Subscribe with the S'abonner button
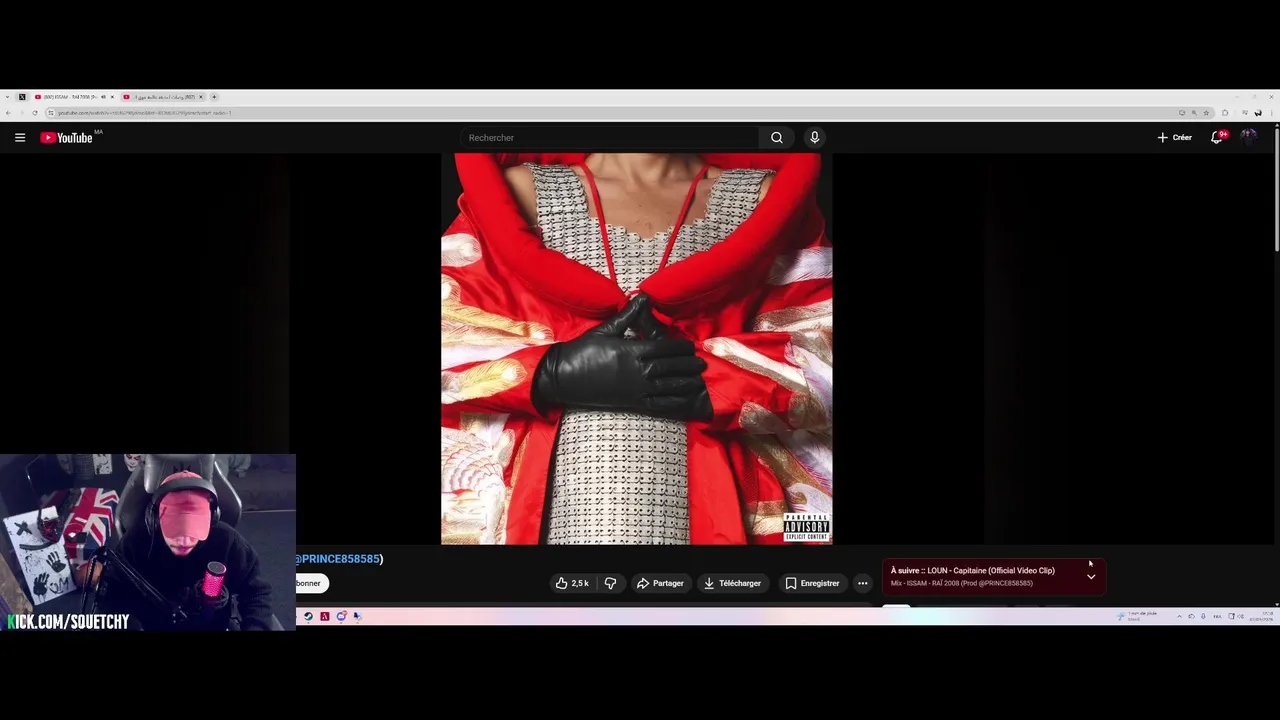The image size is (1280, 720). pyautogui.click(x=311, y=583)
